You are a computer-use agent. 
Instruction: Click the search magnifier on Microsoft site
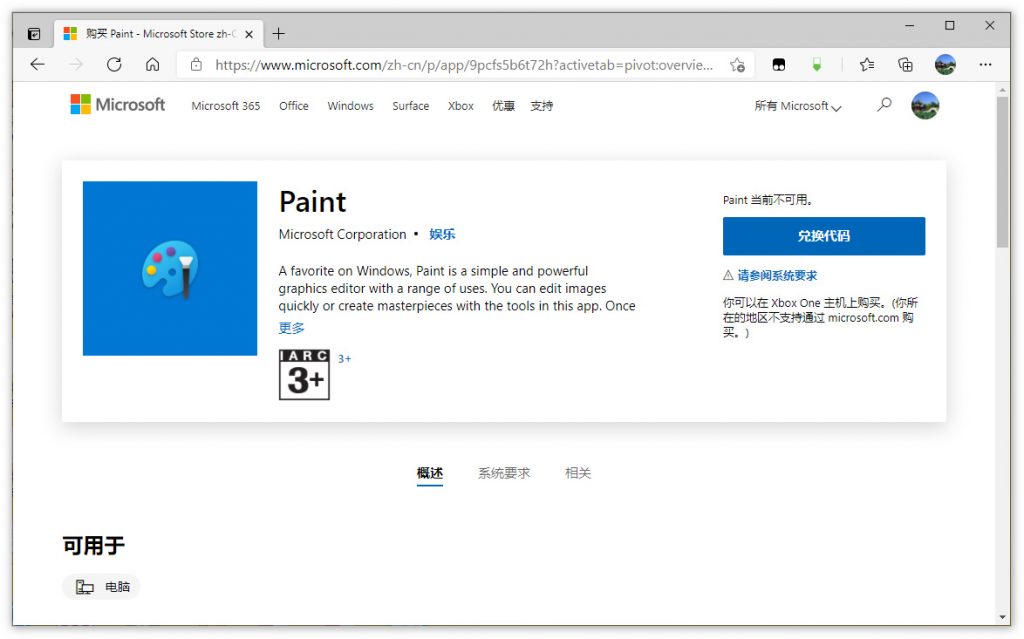[884, 105]
